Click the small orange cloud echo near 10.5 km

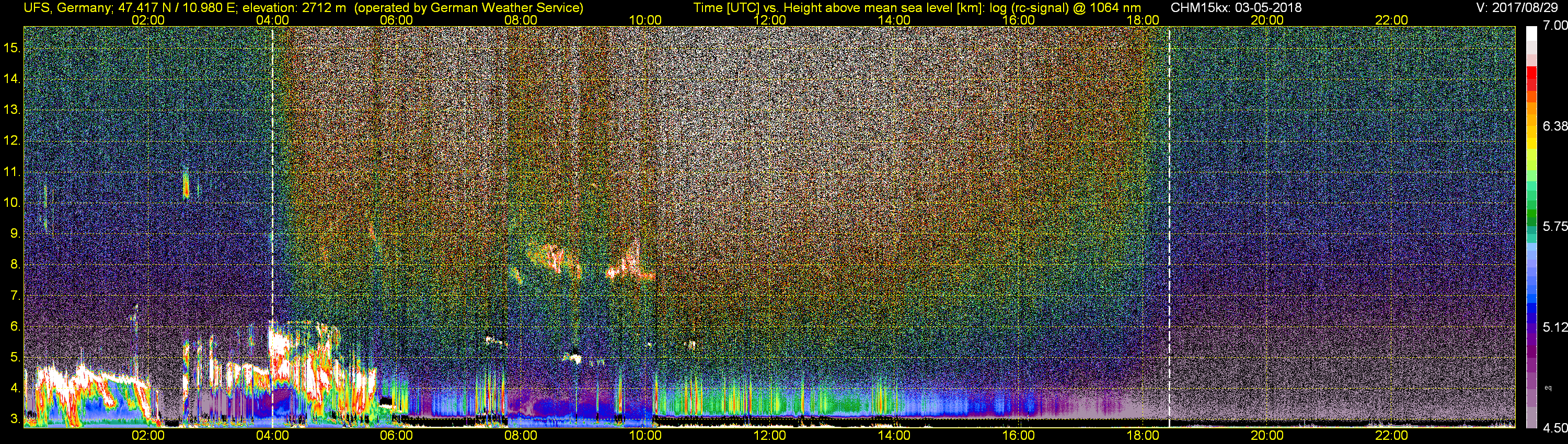coord(186,185)
